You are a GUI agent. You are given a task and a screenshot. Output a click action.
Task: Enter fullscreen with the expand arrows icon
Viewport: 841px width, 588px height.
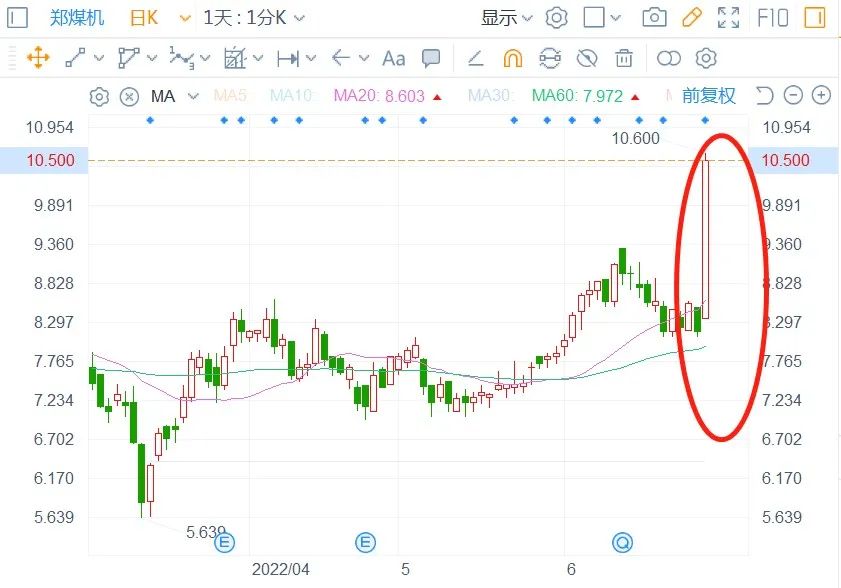click(x=729, y=18)
